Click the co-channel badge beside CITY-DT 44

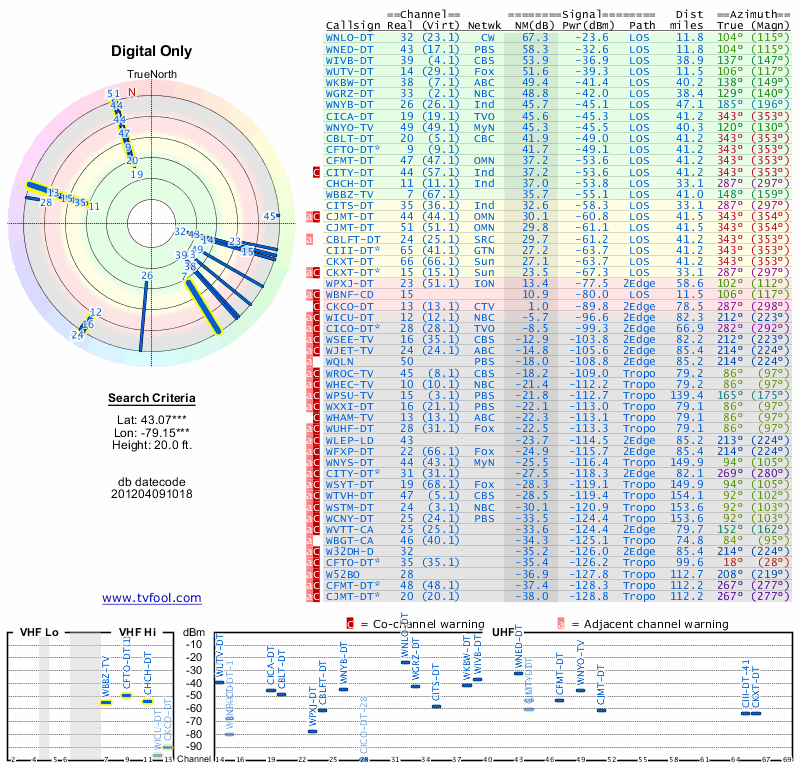pyautogui.click(x=316, y=172)
